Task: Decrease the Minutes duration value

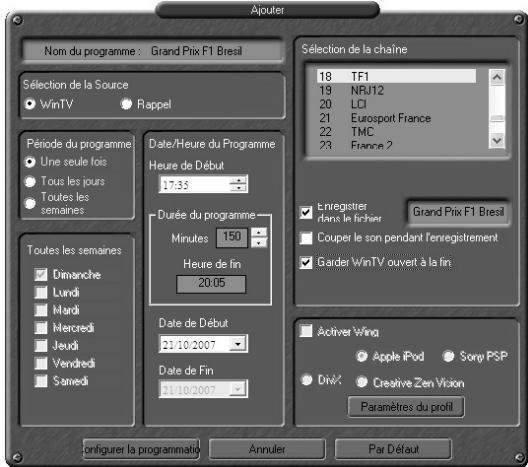Action: point(259,242)
